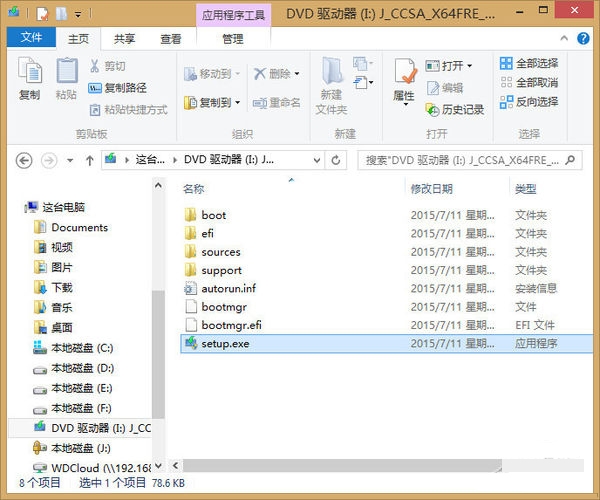Open the Open (打开) dropdown button
600x500 pixels.
[x=448, y=66]
